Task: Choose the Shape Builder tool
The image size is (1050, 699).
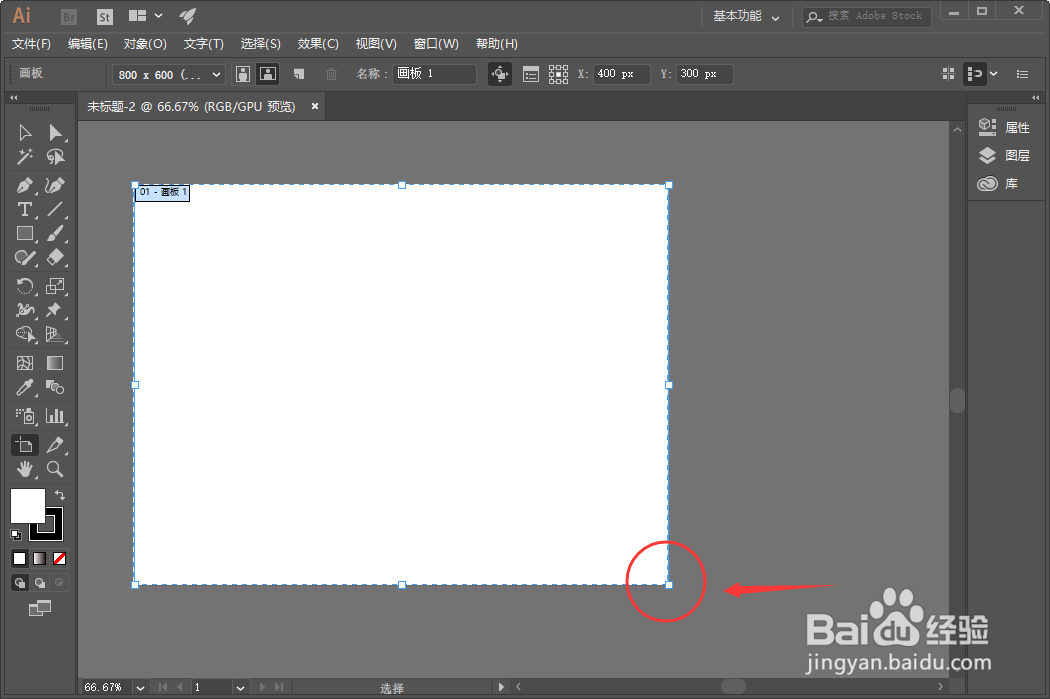Action: (x=25, y=333)
